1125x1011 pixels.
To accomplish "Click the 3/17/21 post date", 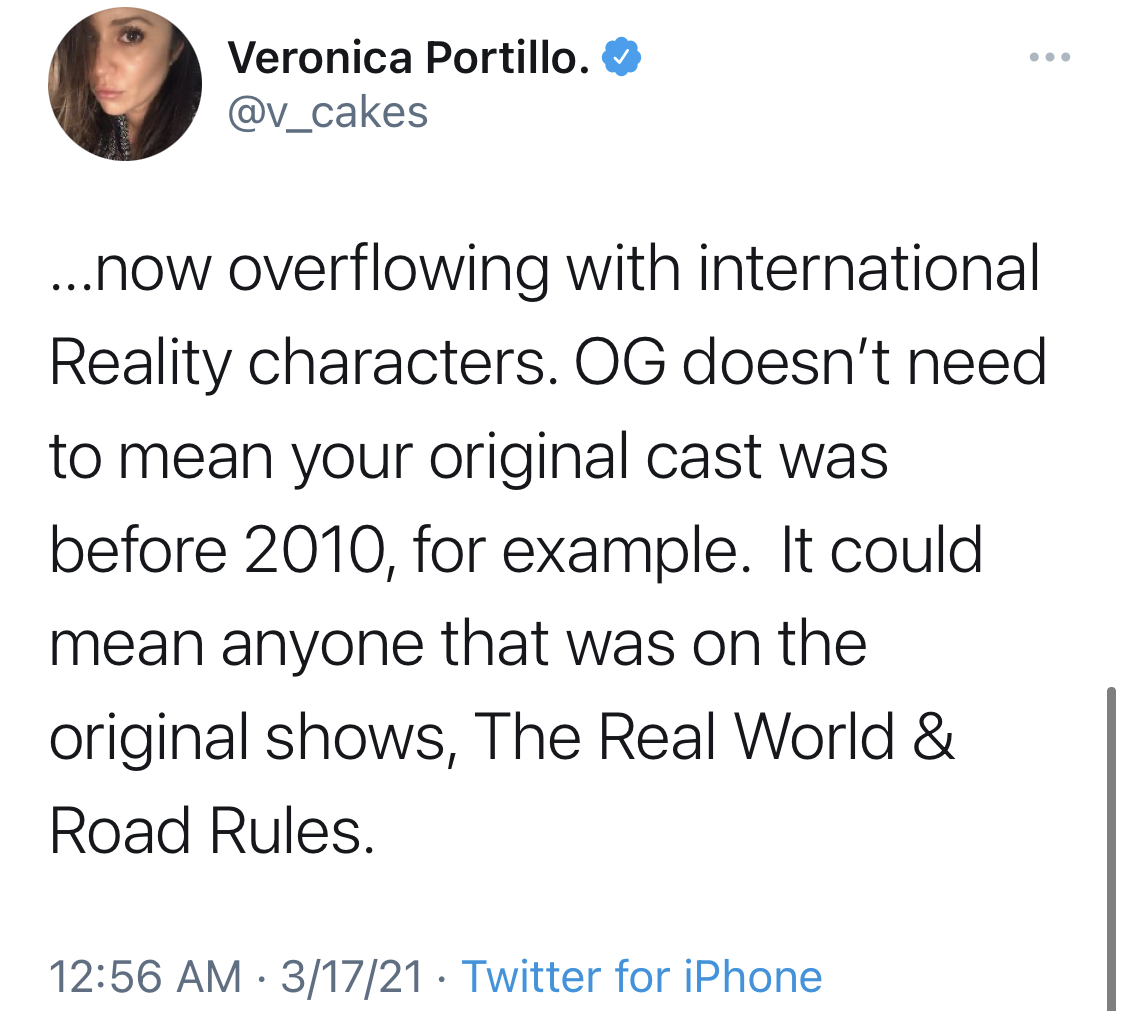I will [x=352, y=977].
